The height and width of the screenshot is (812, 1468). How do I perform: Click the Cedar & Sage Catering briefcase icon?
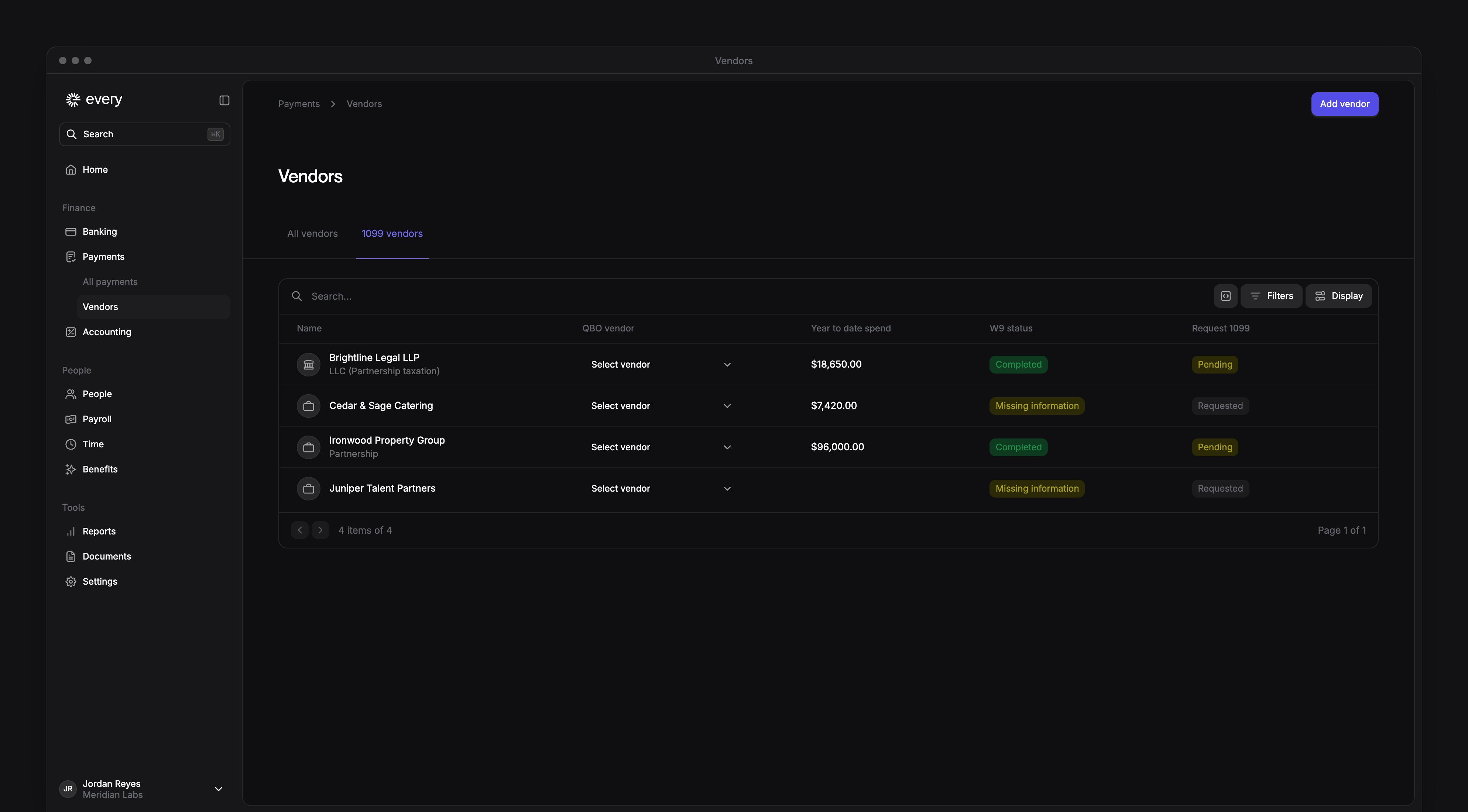pyautogui.click(x=308, y=406)
